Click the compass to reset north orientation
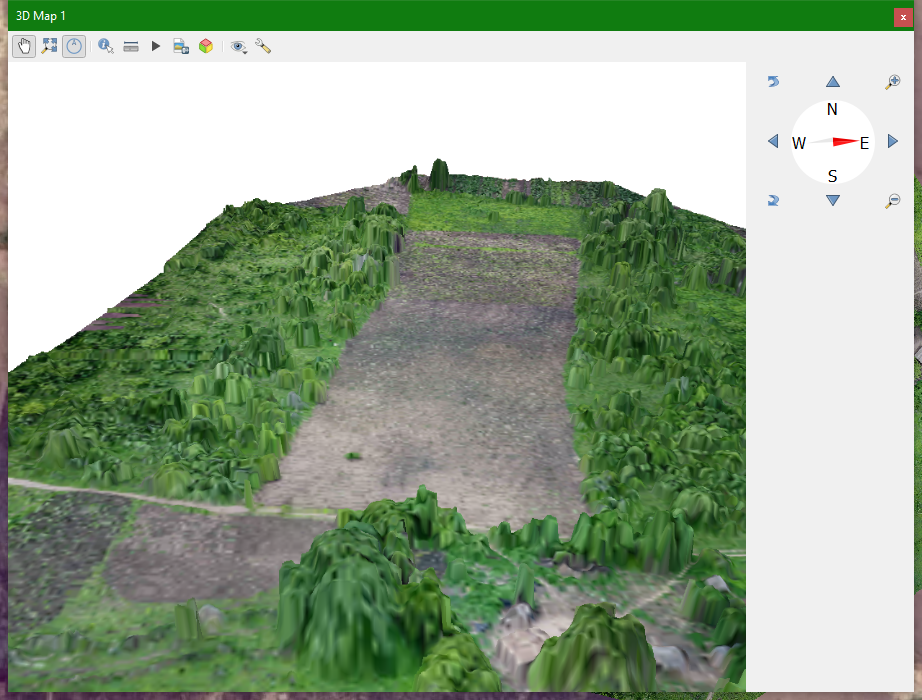The image size is (922, 700). click(x=833, y=141)
